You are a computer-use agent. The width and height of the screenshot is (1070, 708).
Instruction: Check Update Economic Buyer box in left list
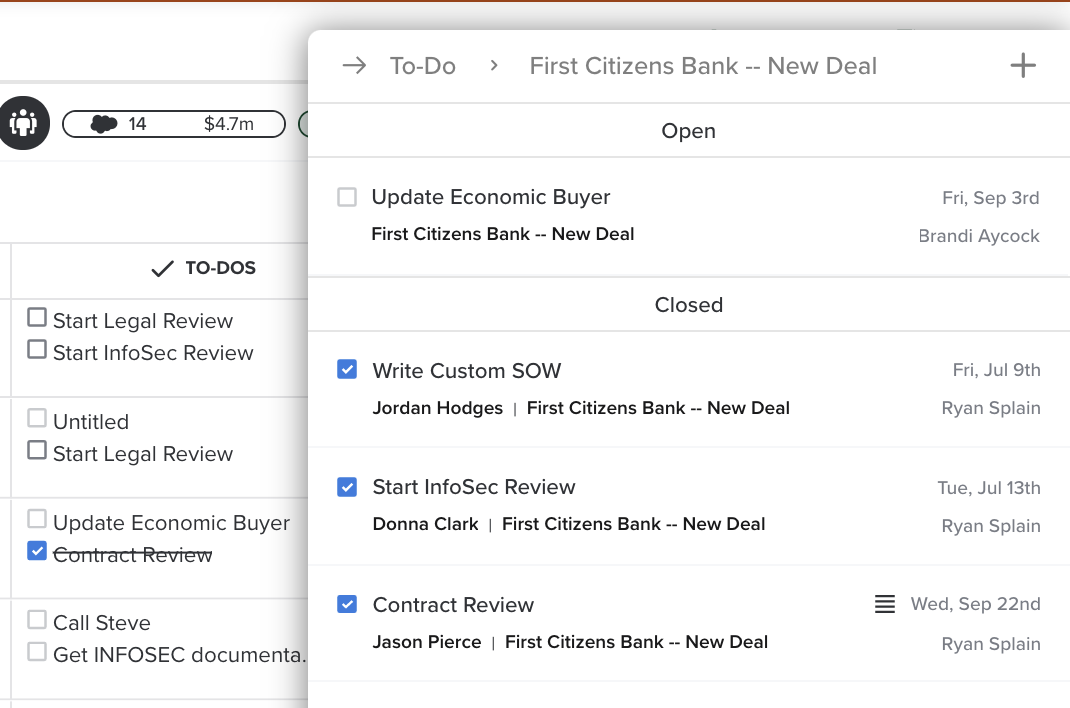point(37,519)
